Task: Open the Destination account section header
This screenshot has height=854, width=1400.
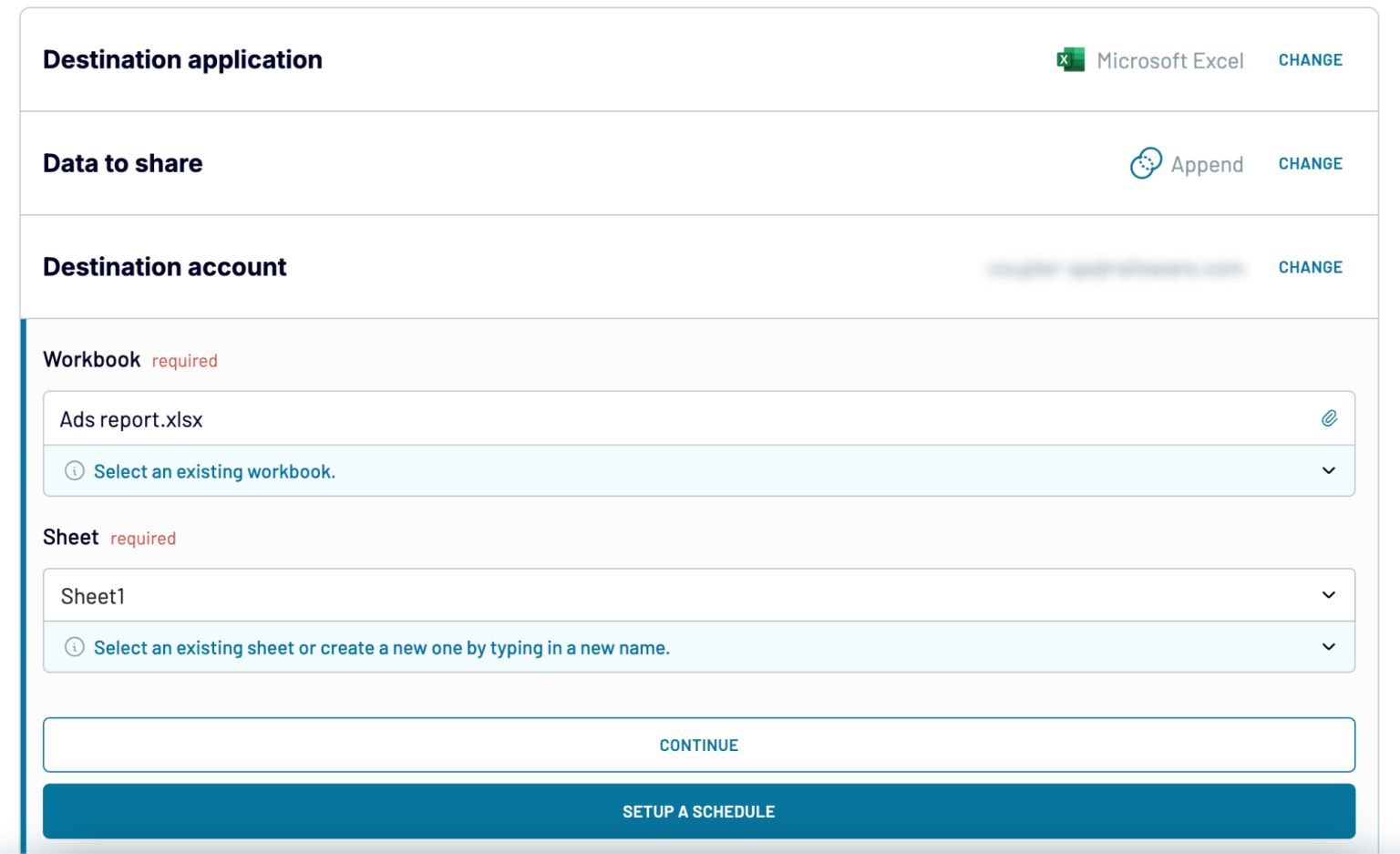Action: (x=165, y=267)
